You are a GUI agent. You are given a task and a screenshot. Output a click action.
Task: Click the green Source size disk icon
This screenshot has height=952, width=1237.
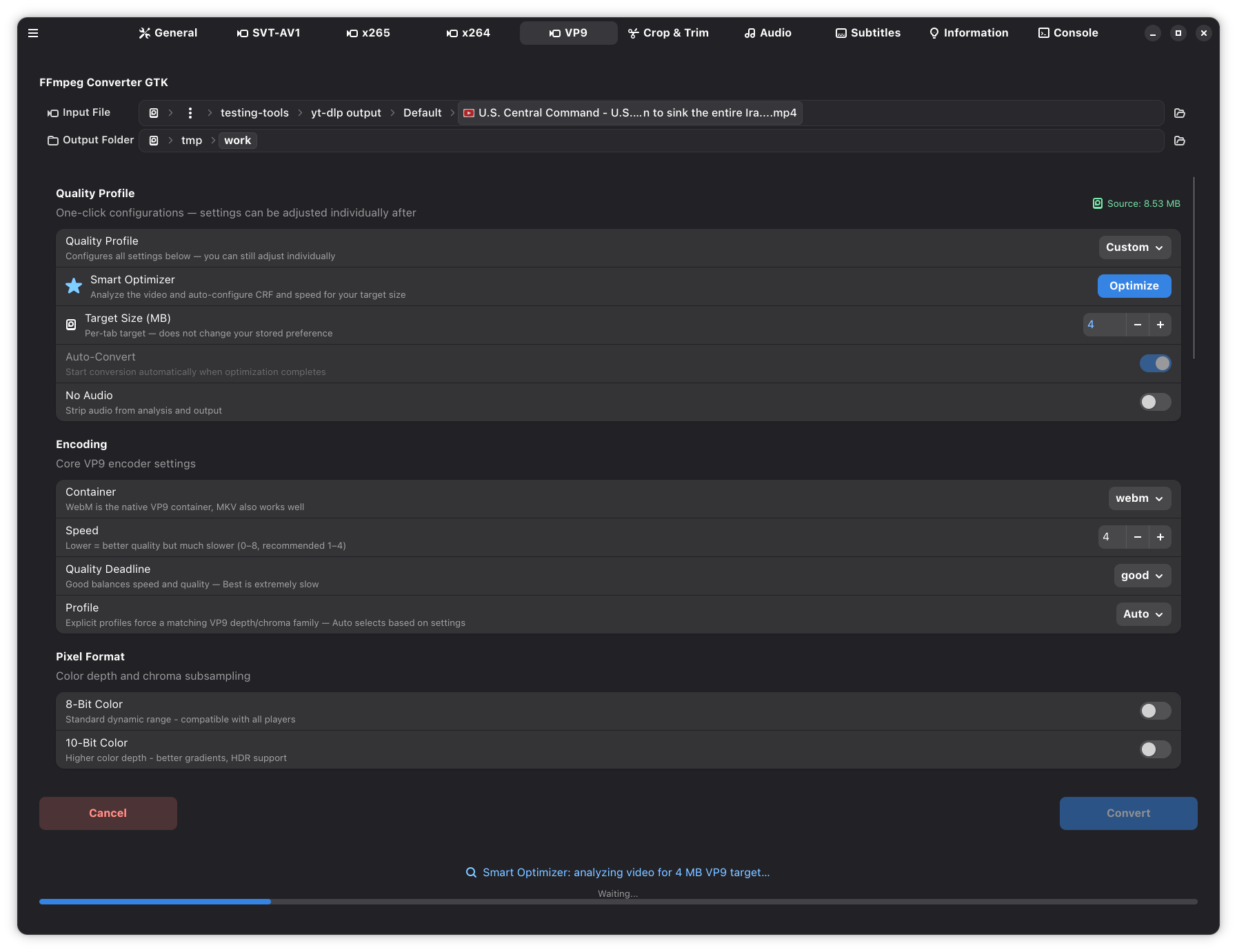click(x=1098, y=203)
